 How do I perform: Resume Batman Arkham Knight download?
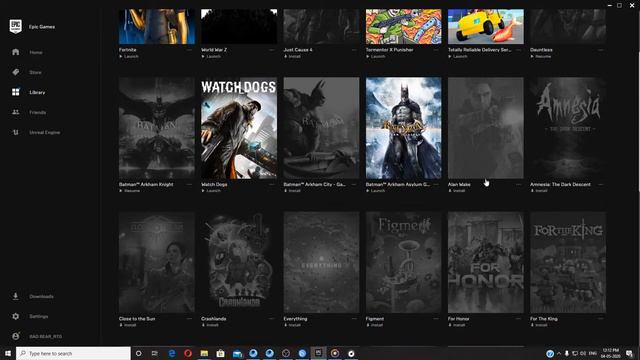point(130,191)
